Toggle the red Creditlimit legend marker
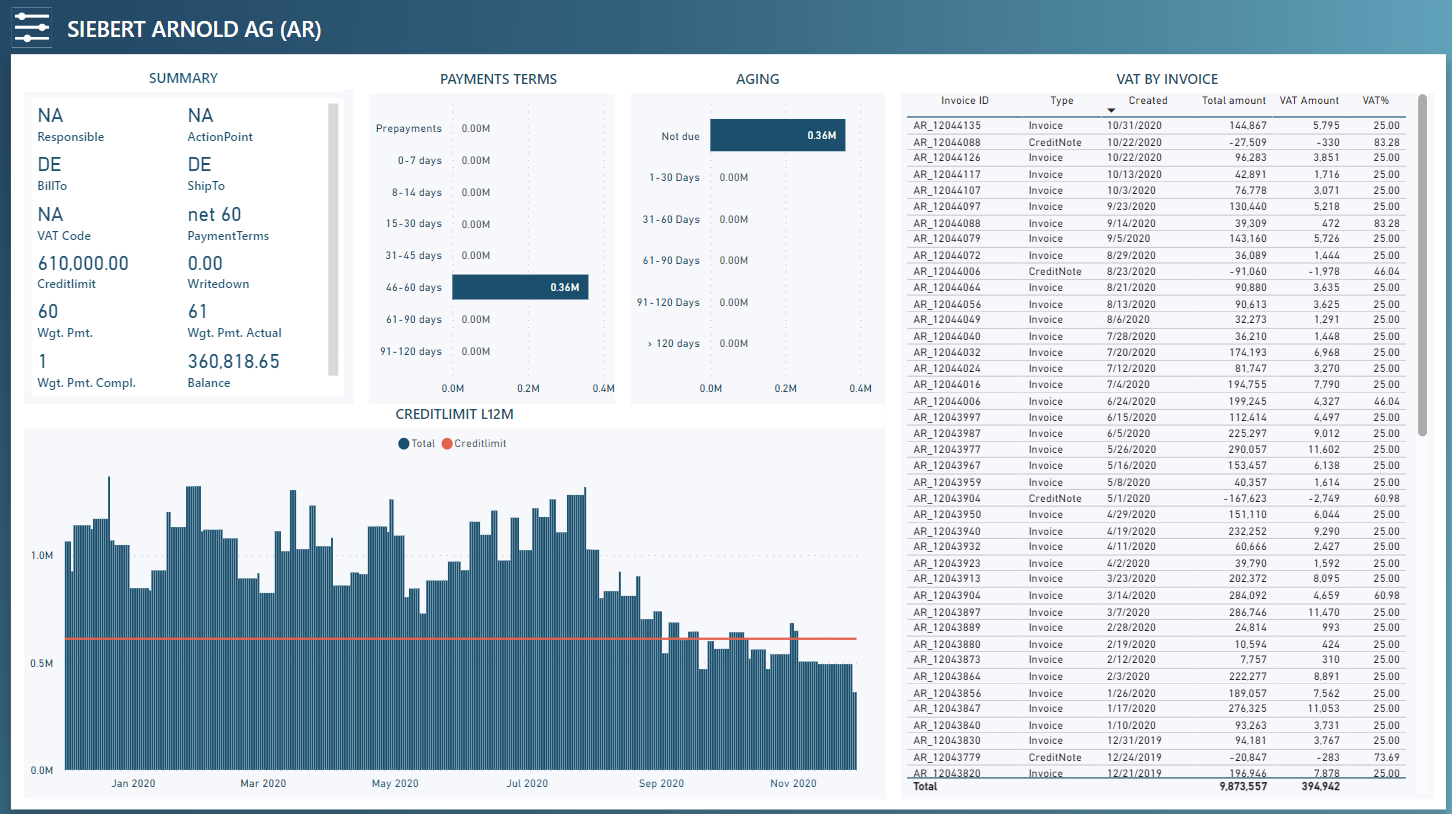 click(x=447, y=443)
